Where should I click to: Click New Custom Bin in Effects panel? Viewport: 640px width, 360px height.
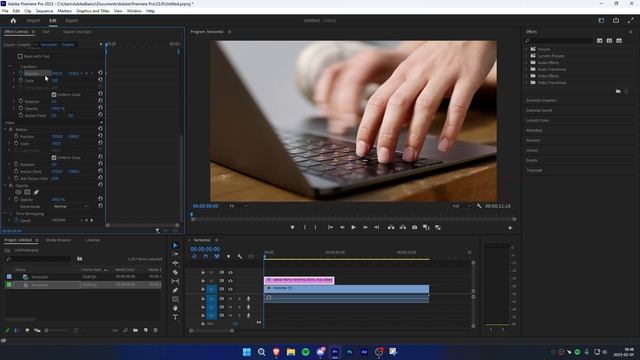tap(618, 91)
